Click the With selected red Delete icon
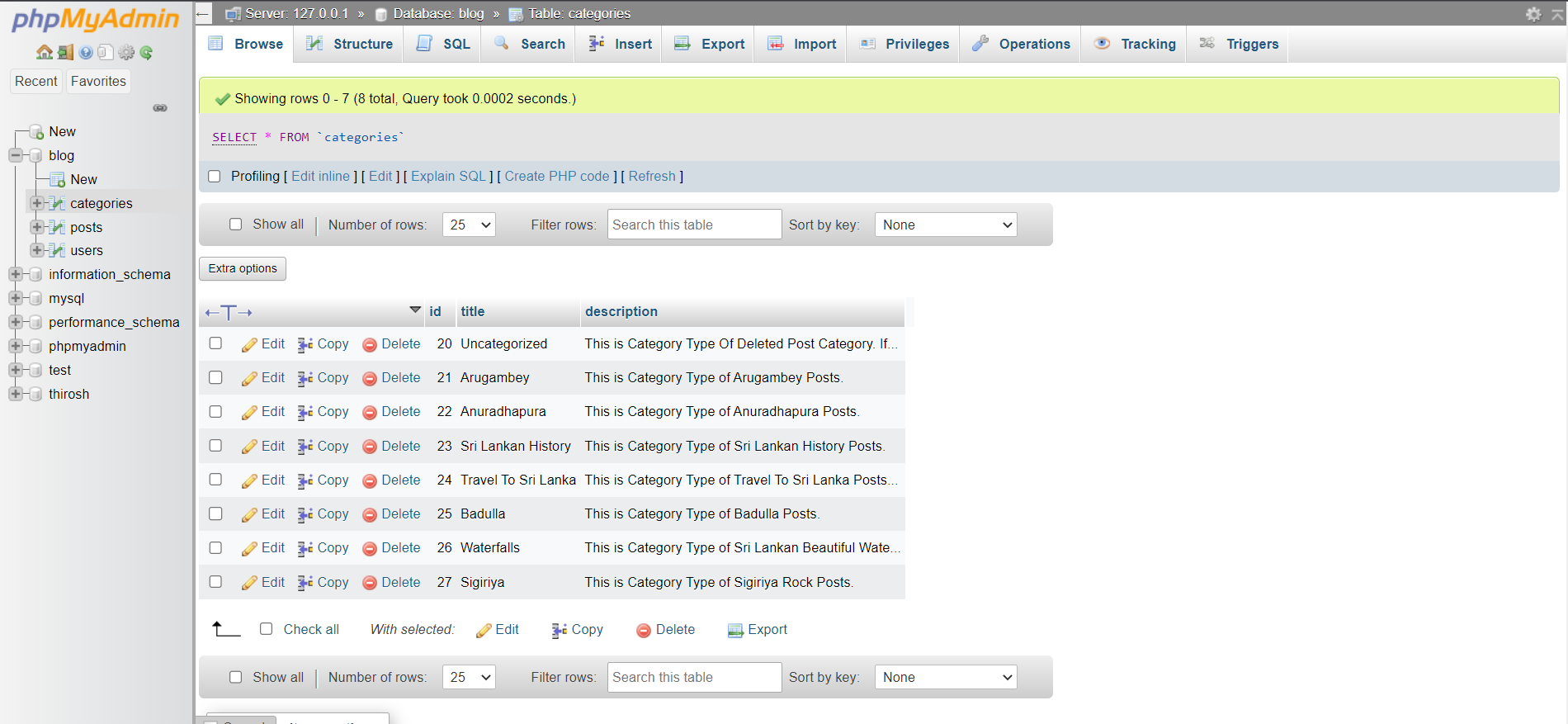This screenshot has width=1568, height=724. [644, 631]
